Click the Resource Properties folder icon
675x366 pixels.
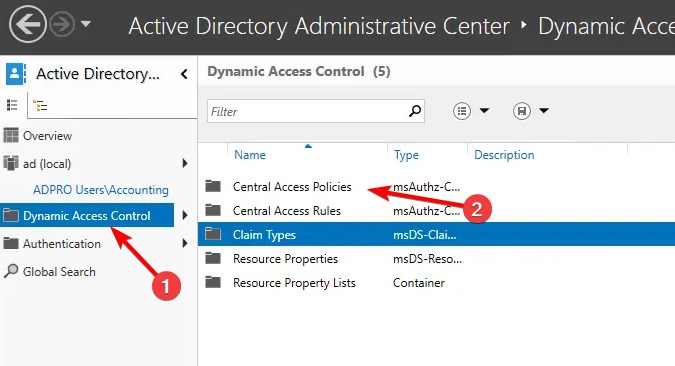(x=213, y=258)
